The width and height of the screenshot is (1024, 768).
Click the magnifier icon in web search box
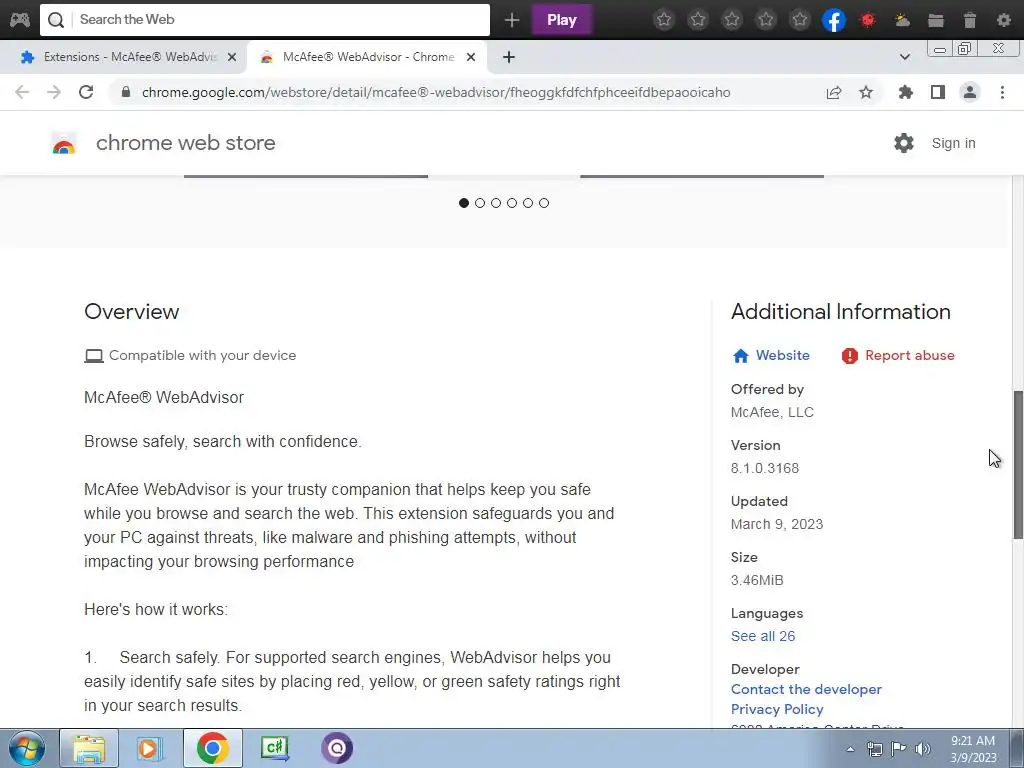click(x=56, y=20)
